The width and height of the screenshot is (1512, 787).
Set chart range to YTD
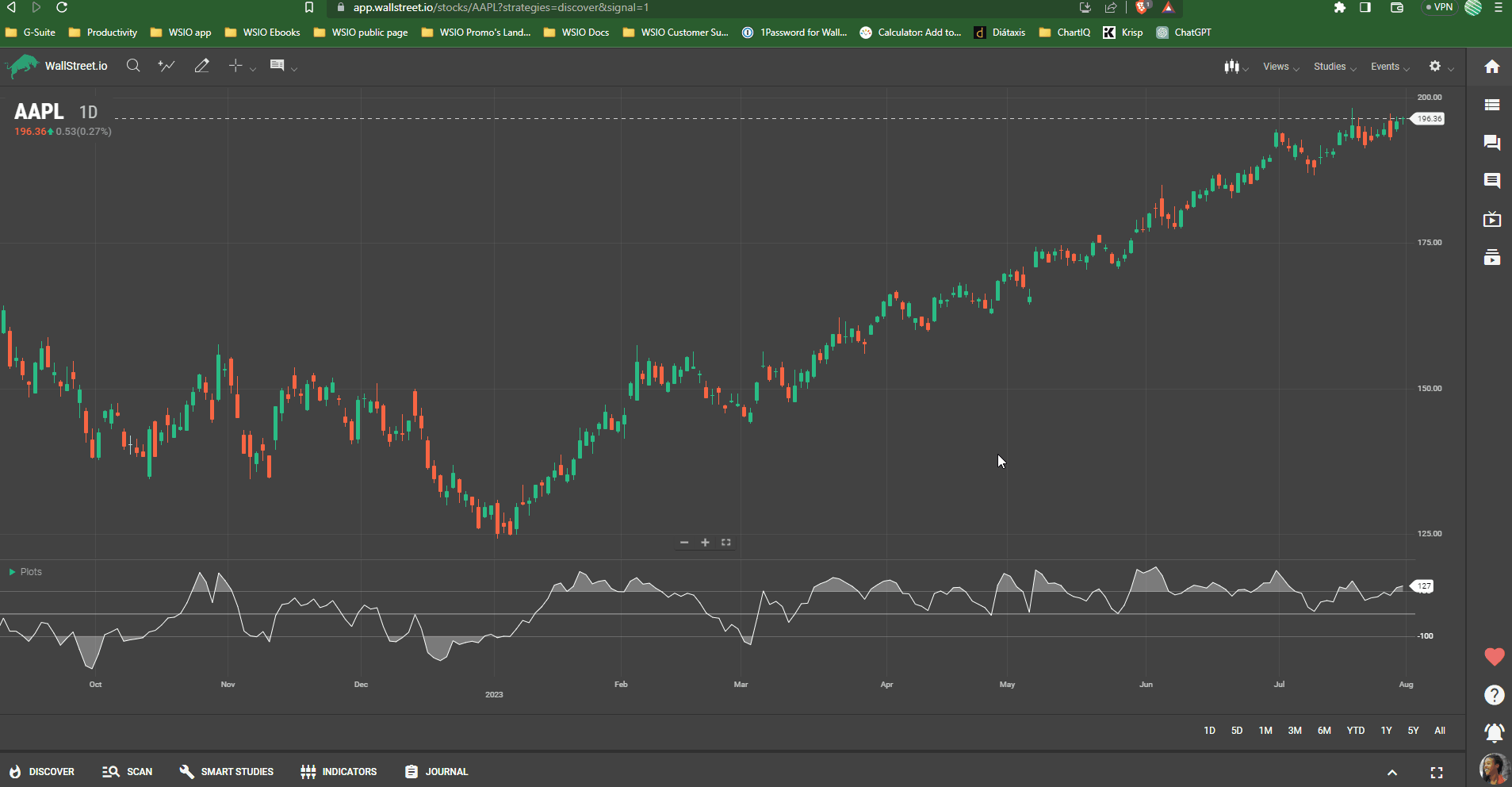[1355, 731]
